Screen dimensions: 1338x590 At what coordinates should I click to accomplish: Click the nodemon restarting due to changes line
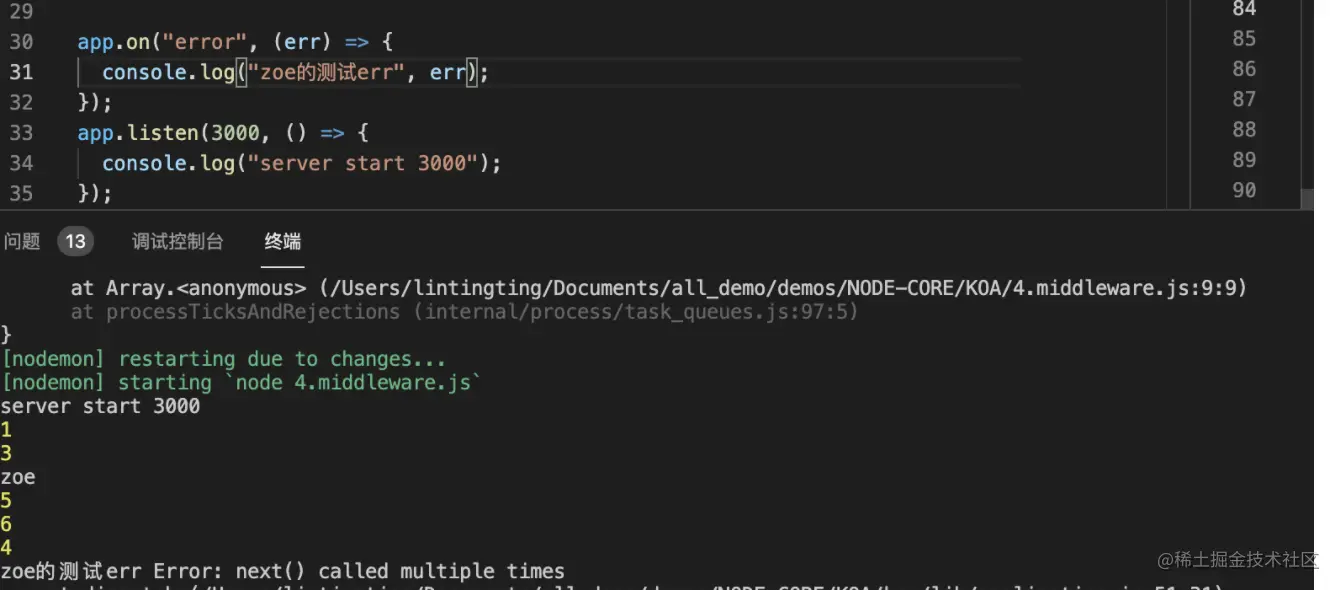tap(224, 359)
